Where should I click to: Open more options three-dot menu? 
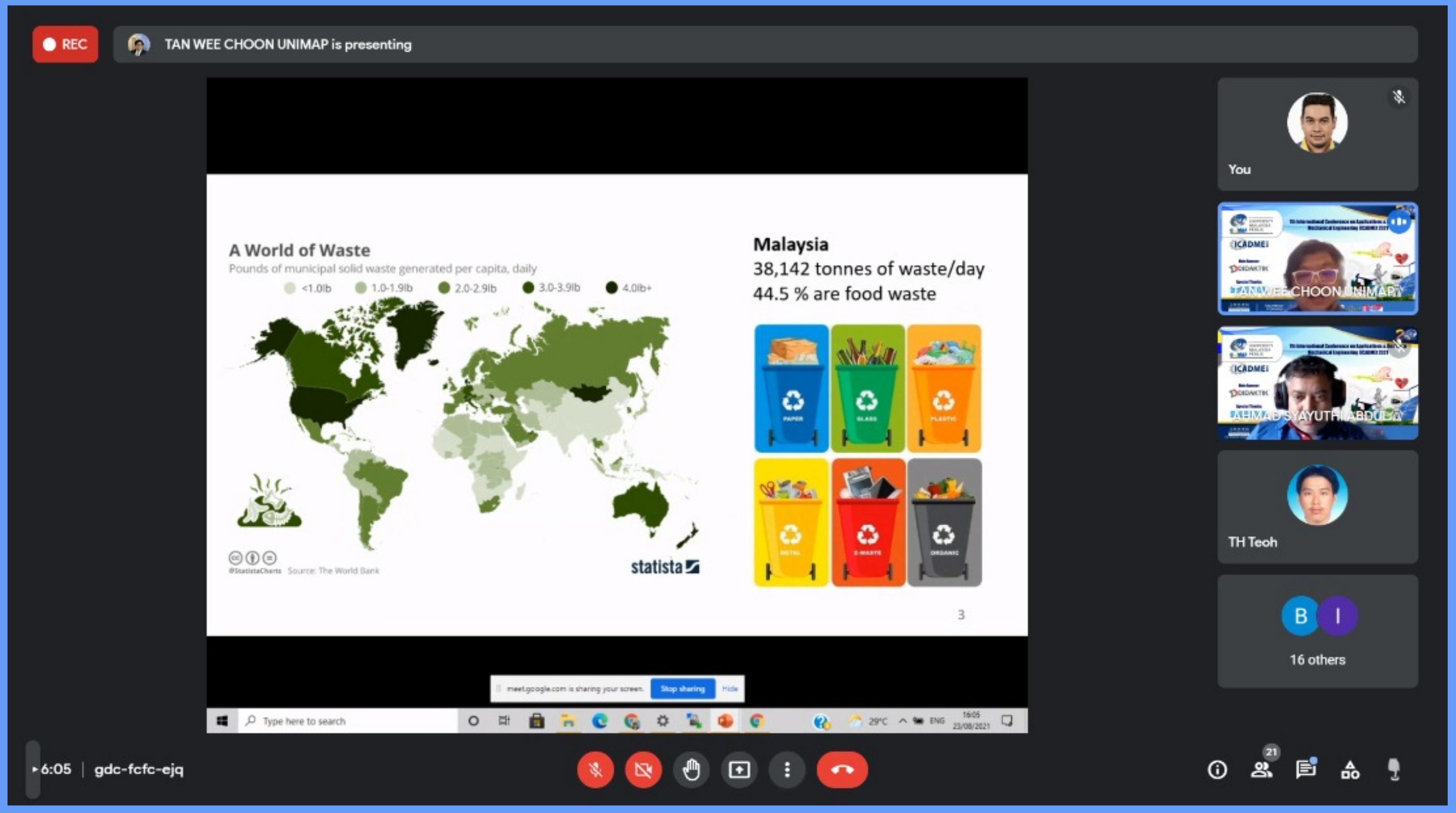click(x=787, y=770)
